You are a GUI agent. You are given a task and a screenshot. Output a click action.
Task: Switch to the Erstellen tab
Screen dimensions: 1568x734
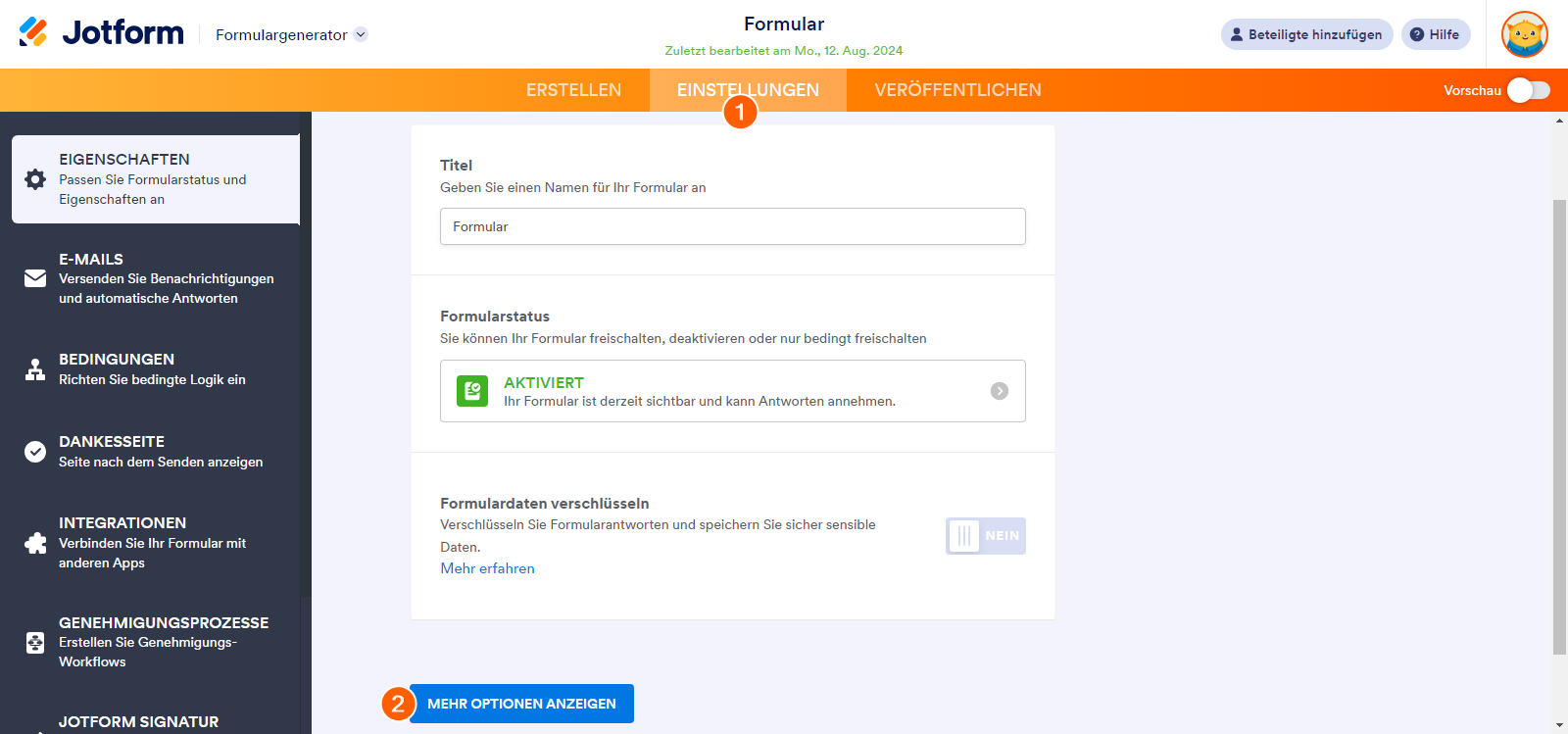tap(573, 90)
